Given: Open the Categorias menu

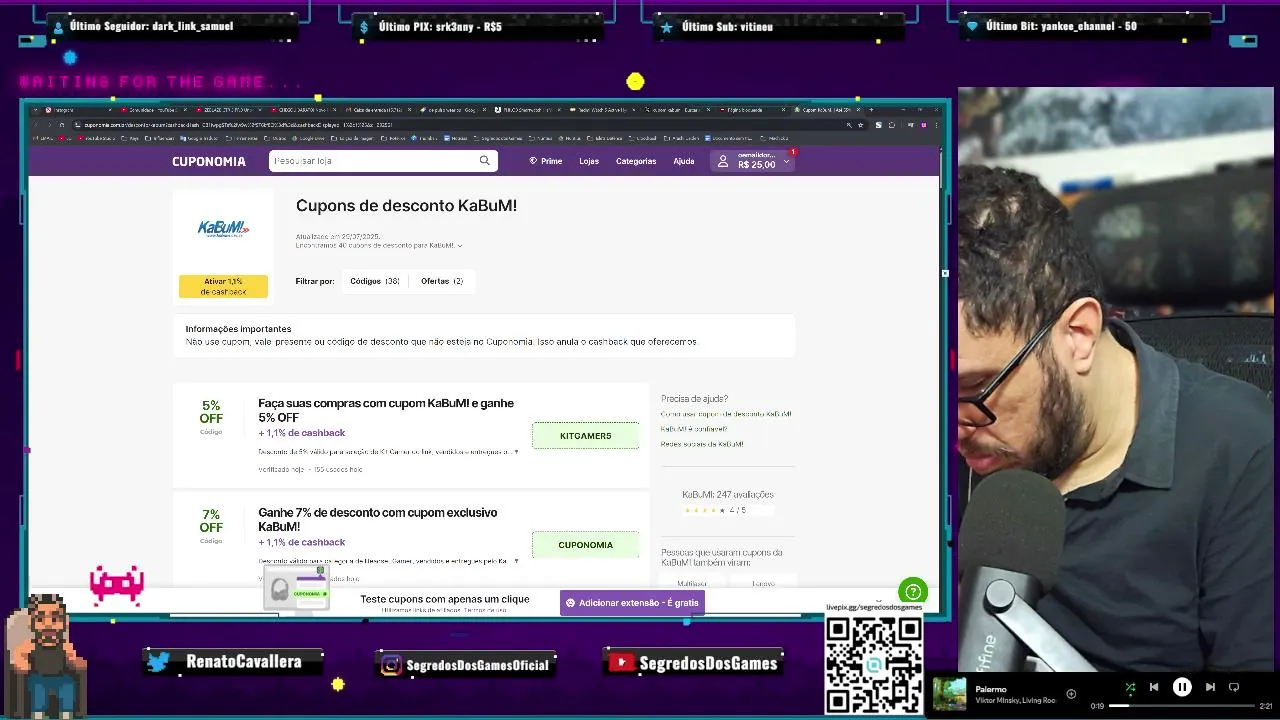Looking at the screenshot, I should click(636, 161).
